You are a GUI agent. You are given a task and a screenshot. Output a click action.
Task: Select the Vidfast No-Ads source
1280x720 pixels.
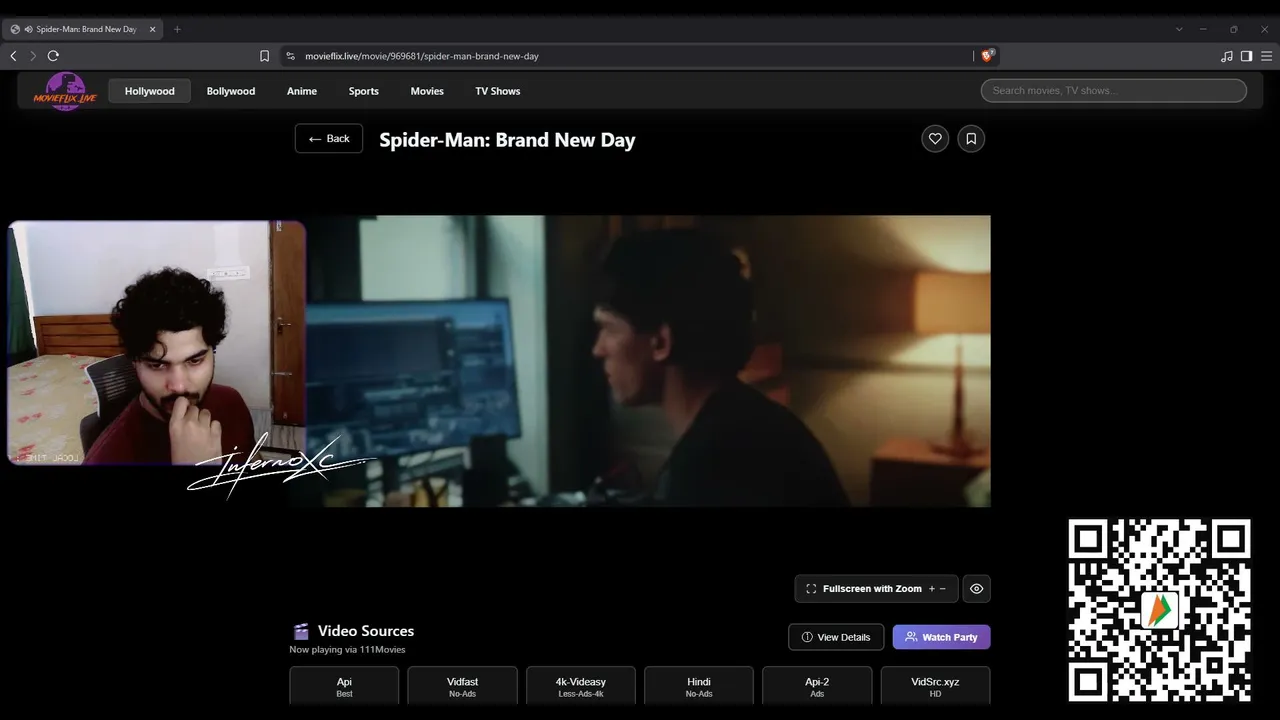(x=462, y=686)
